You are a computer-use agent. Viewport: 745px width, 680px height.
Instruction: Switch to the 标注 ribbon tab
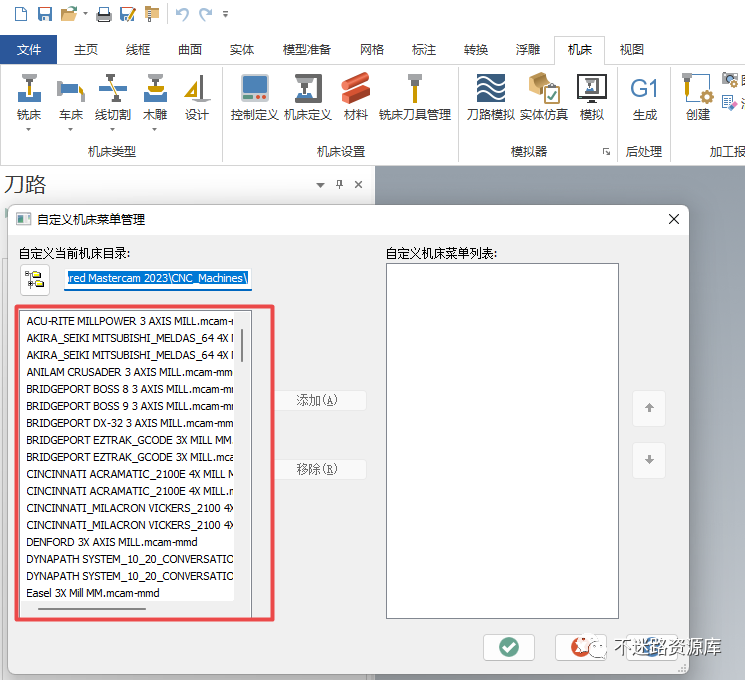(424, 49)
